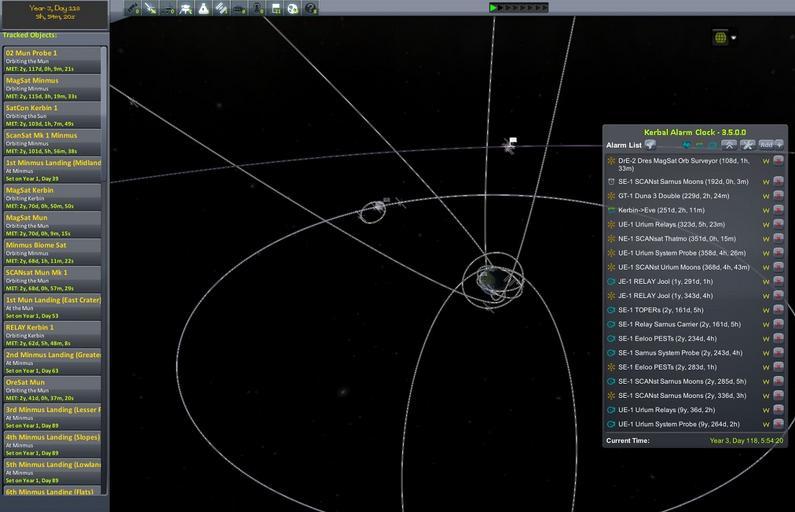Select OreSat Mun tracked vessel
This screenshot has width=795, height=512.
tap(53, 389)
